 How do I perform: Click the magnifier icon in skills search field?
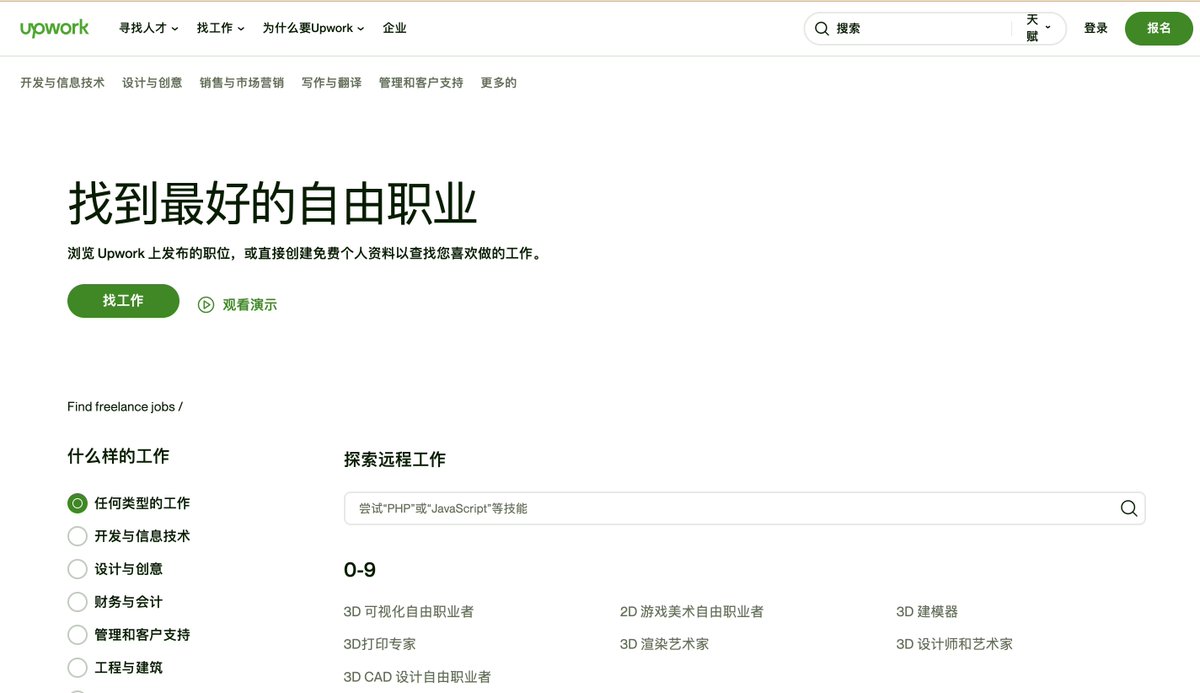pyautogui.click(x=1129, y=508)
